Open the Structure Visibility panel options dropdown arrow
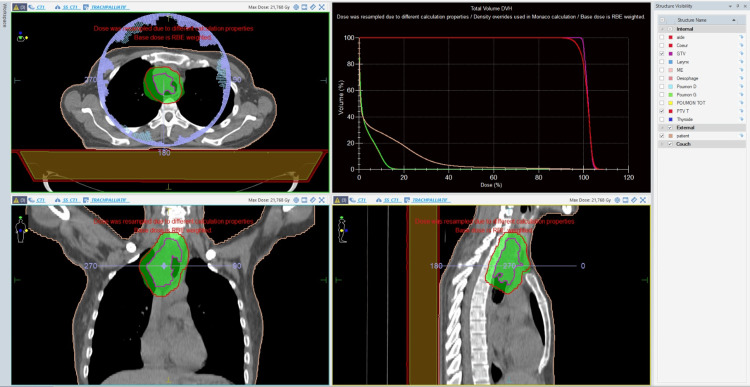 pyautogui.click(x=730, y=6)
